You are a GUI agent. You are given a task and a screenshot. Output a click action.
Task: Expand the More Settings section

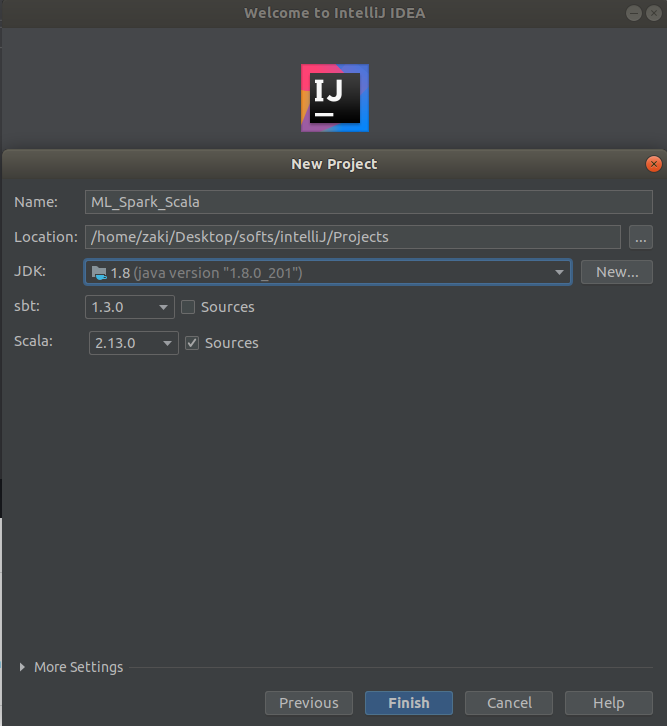pyautogui.click(x=22, y=667)
